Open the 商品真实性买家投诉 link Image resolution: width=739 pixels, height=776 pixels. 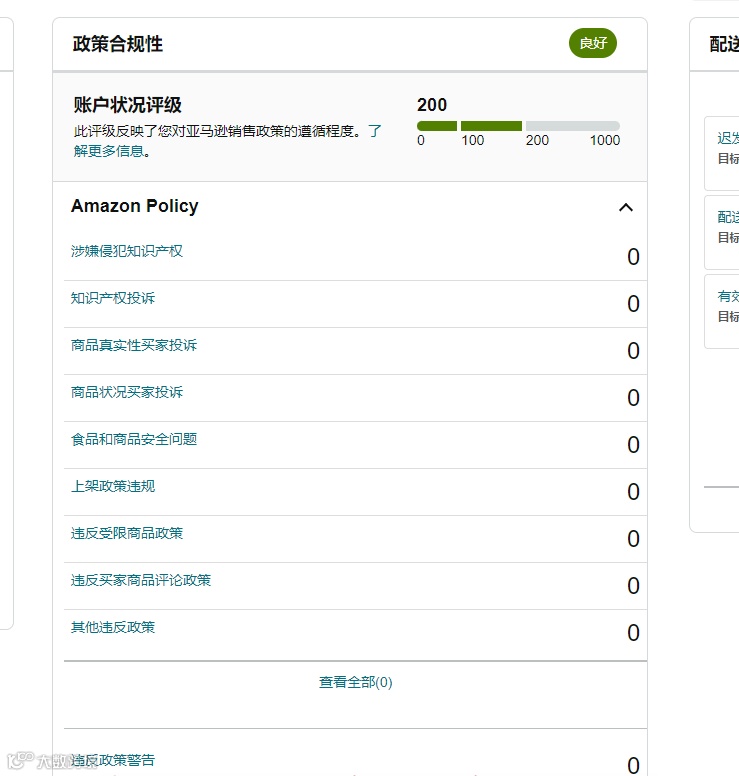click(x=134, y=345)
